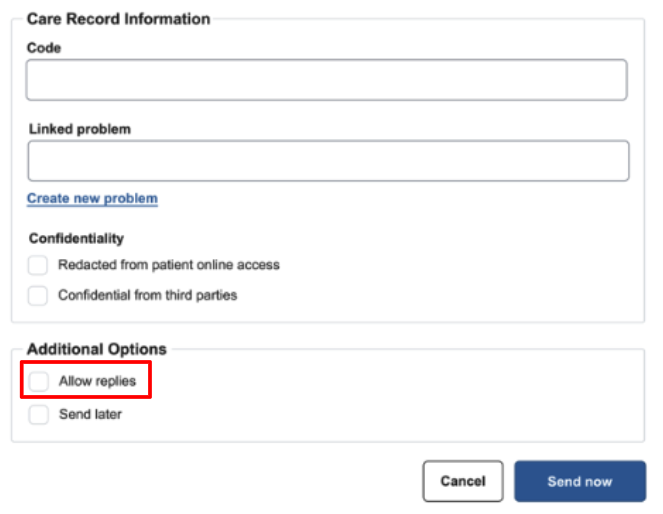Click the Linked problem label
Viewport: 663px width, 514px height.
click(x=80, y=129)
